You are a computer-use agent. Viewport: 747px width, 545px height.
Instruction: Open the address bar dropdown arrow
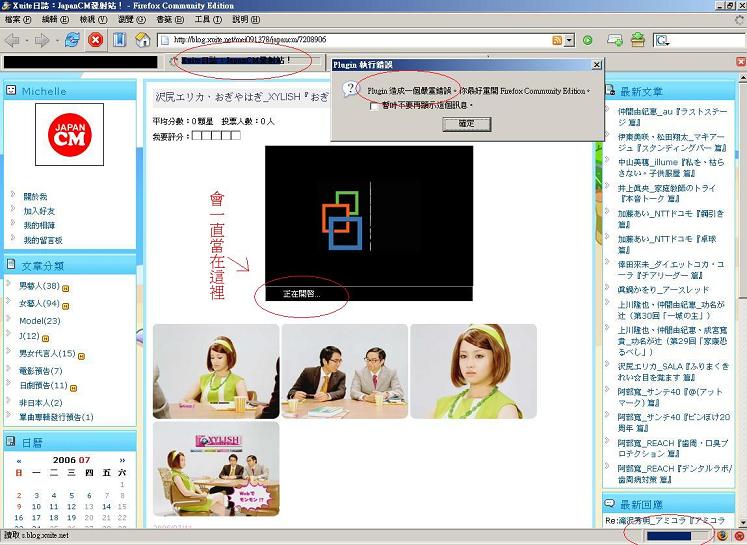[569, 40]
